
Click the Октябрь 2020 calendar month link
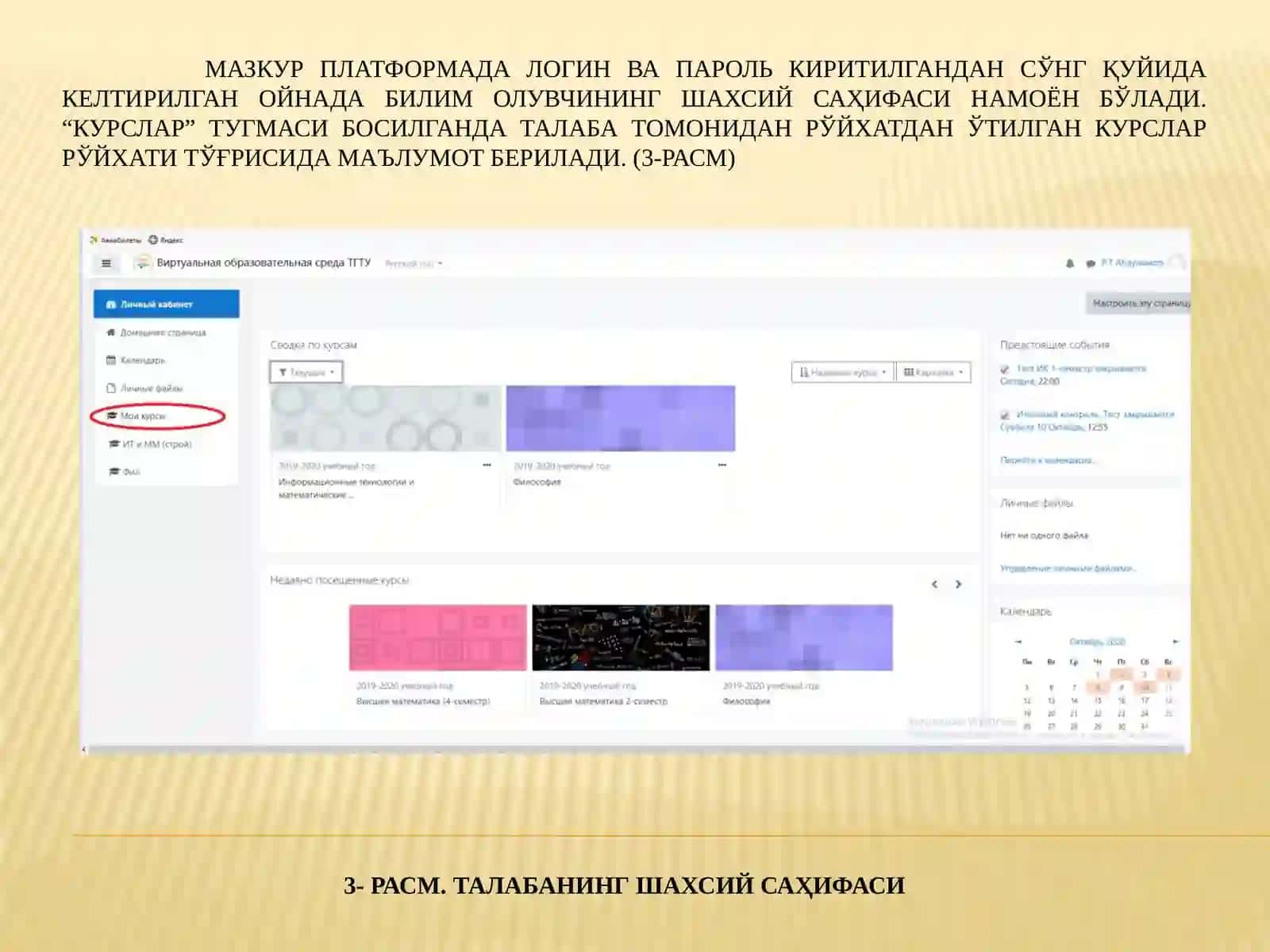click(x=1097, y=641)
